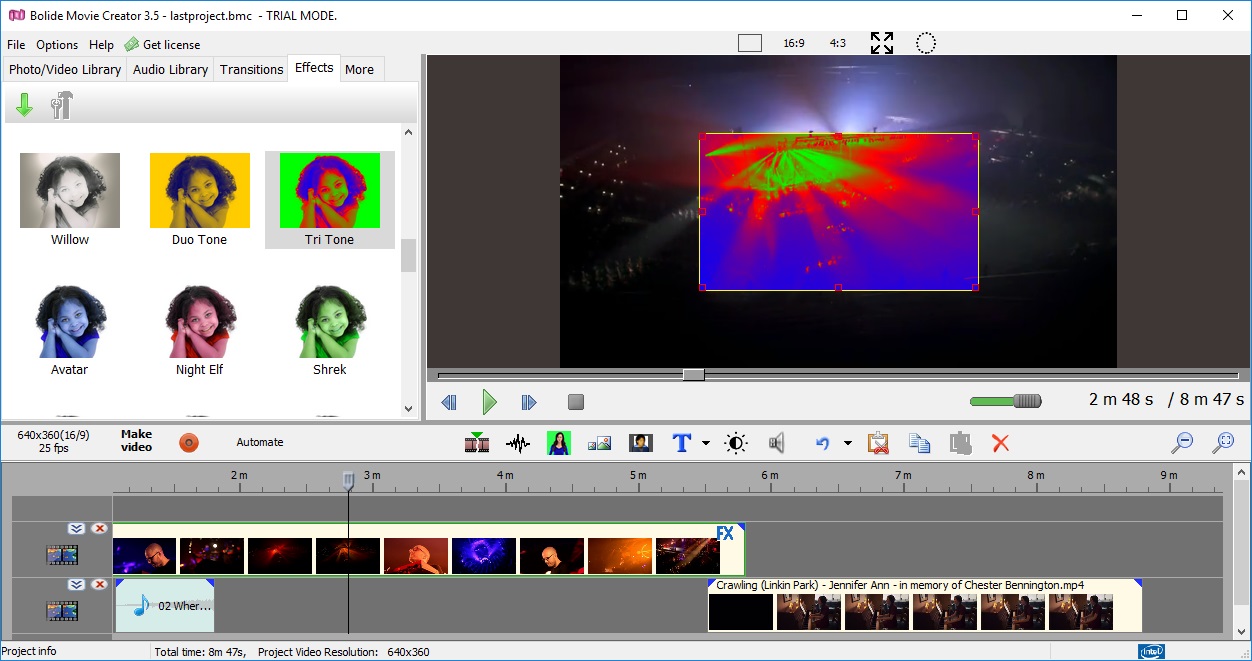The image size is (1252, 661).
Task: Click the speaker volume icon
Action: pos(777,443)
